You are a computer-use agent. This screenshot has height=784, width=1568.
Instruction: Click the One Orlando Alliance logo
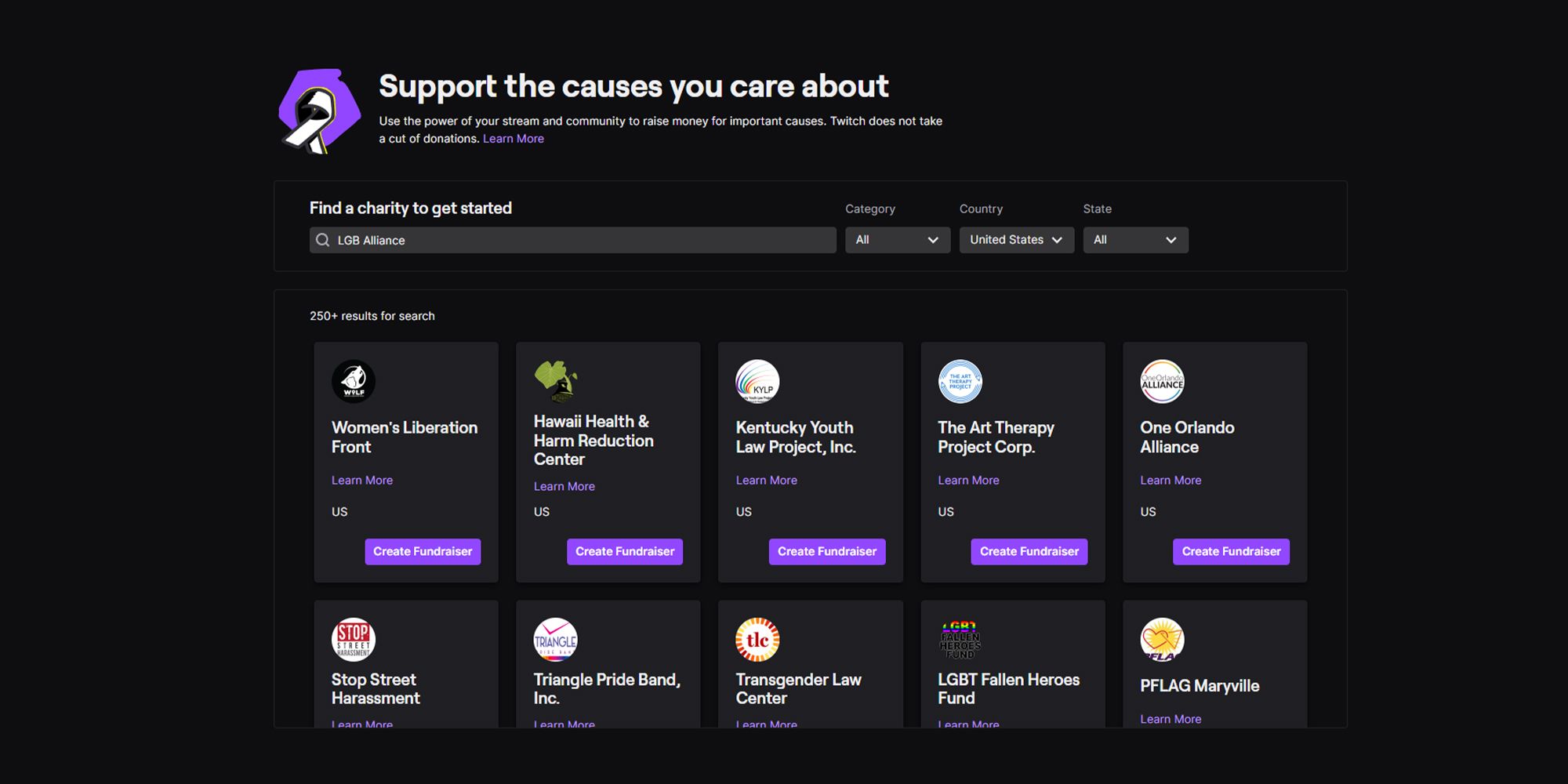click(1162, 381)
